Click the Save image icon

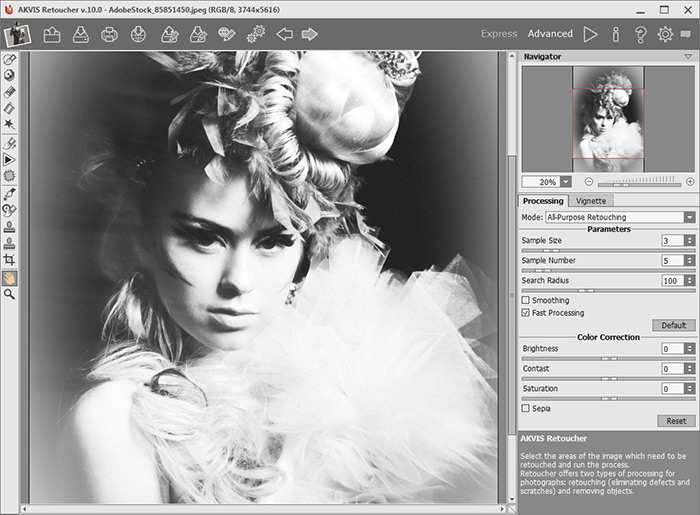point(81,34)
